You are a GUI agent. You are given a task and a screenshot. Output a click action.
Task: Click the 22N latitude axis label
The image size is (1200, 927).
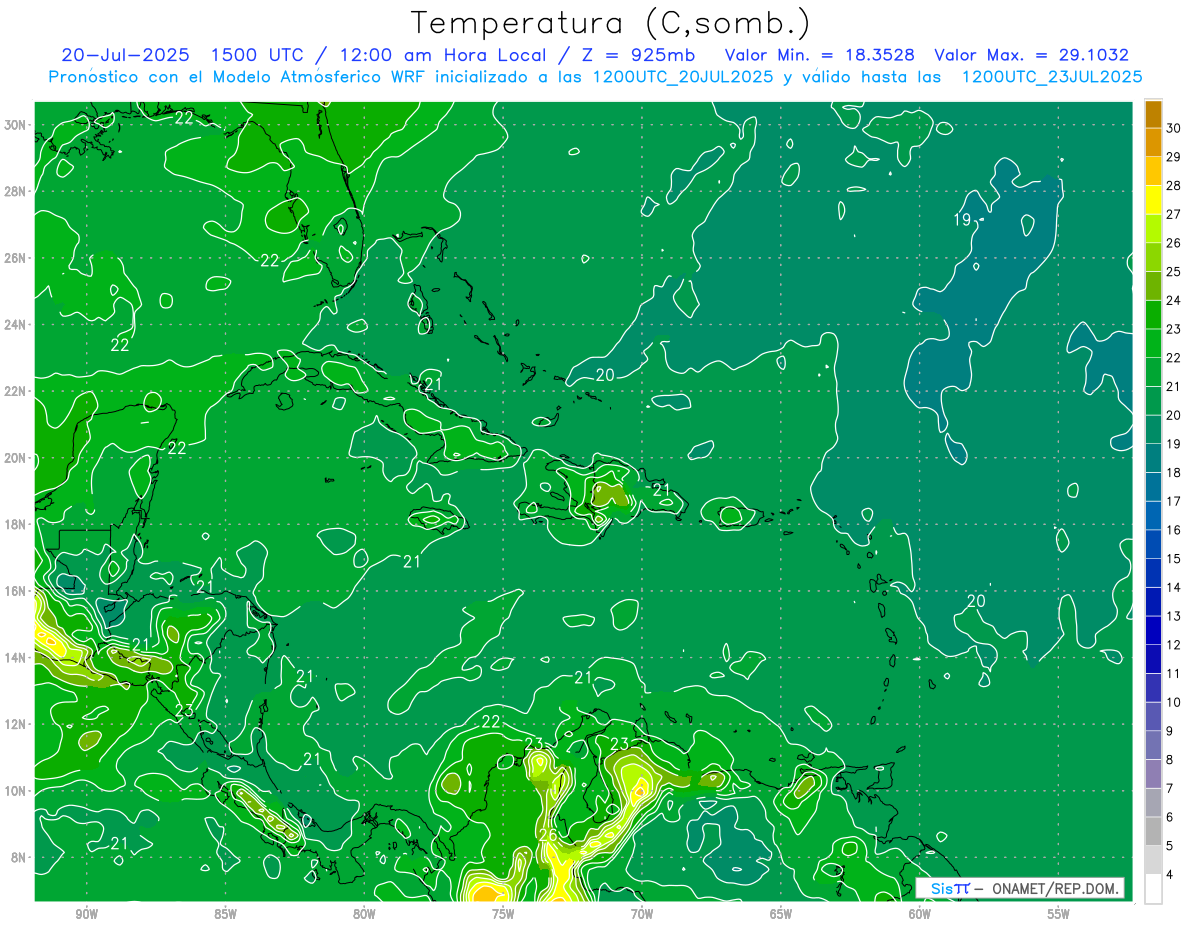[17, 391]
